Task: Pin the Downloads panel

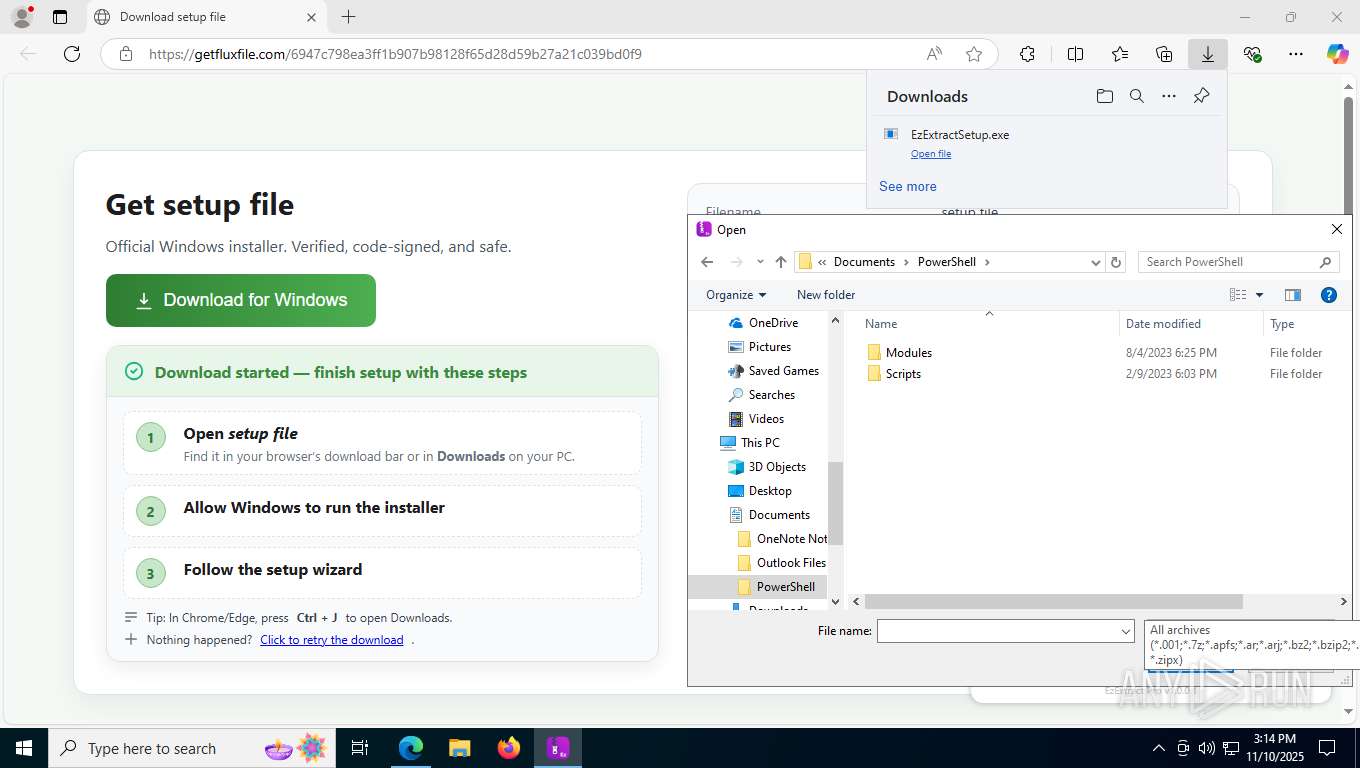Action: pyautogui.click(x=1202, y=96)
